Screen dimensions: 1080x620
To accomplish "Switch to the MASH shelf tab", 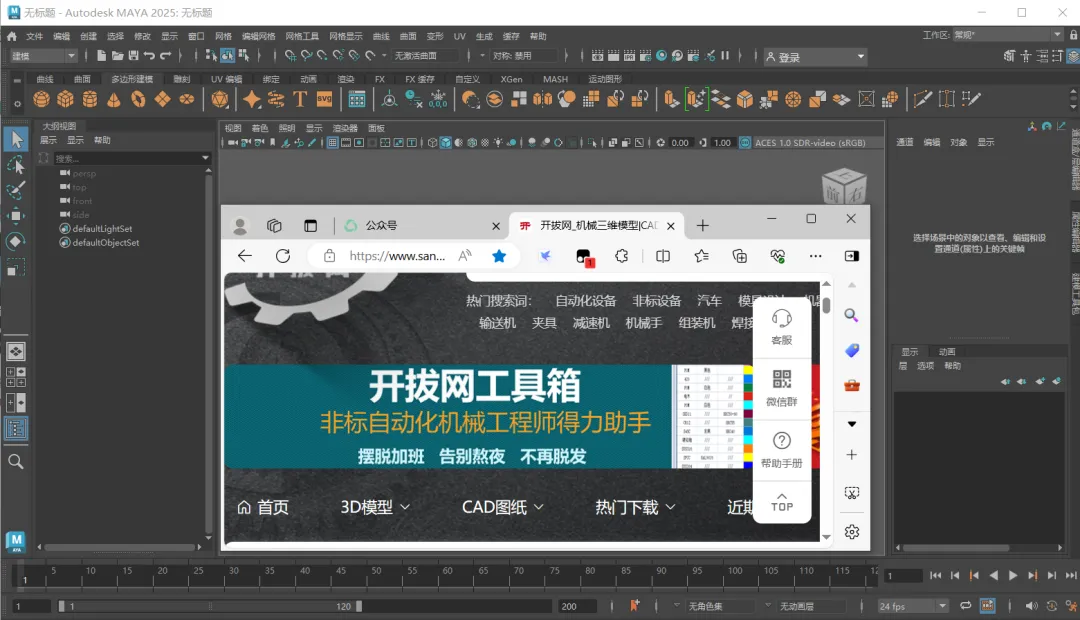I will (555, 79).
